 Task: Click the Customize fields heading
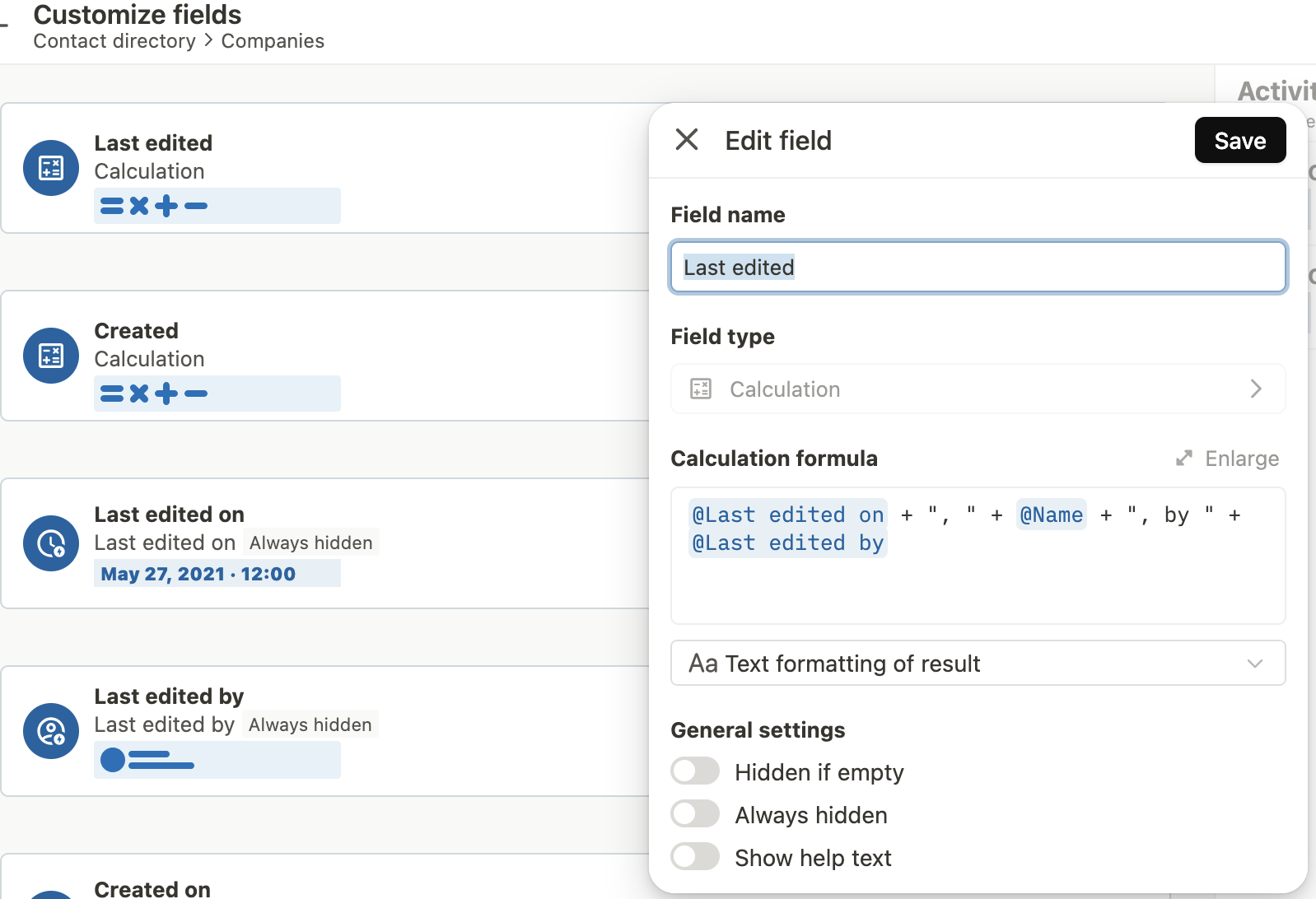(138, 14)
